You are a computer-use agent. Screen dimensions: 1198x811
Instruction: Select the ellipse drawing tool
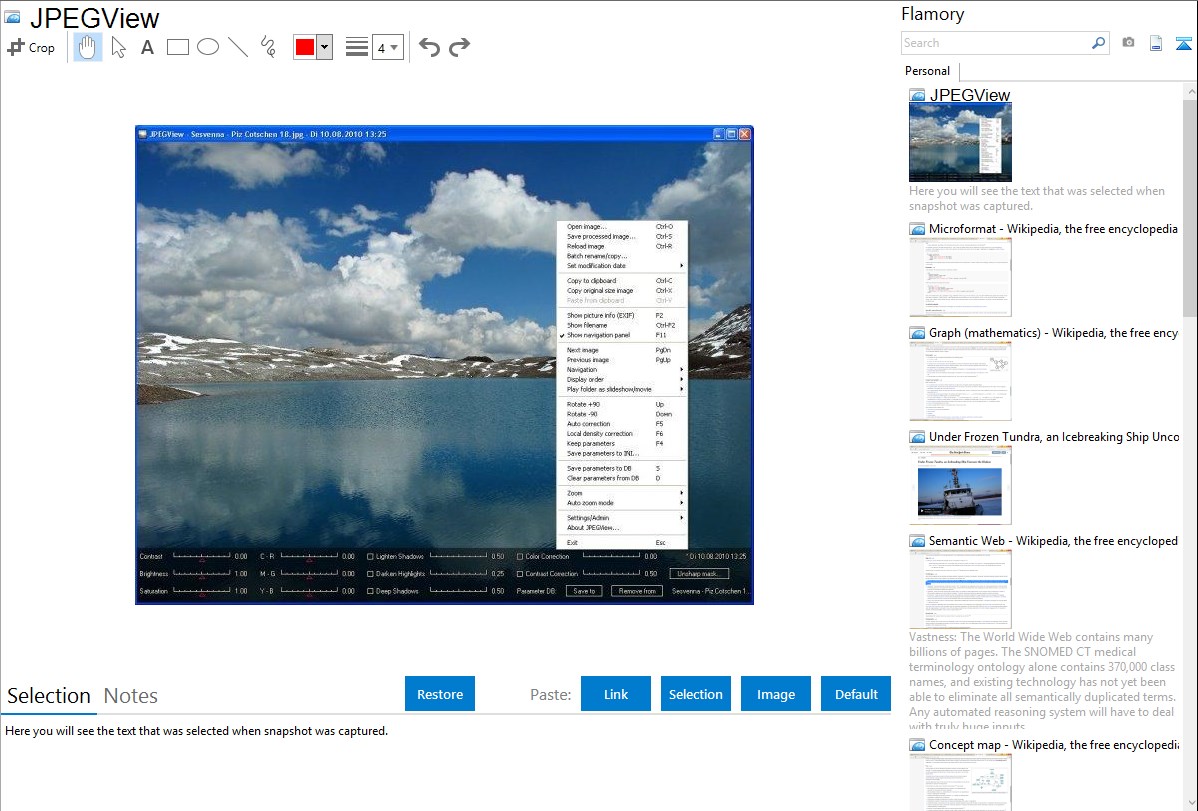click(x=208, y=47)
